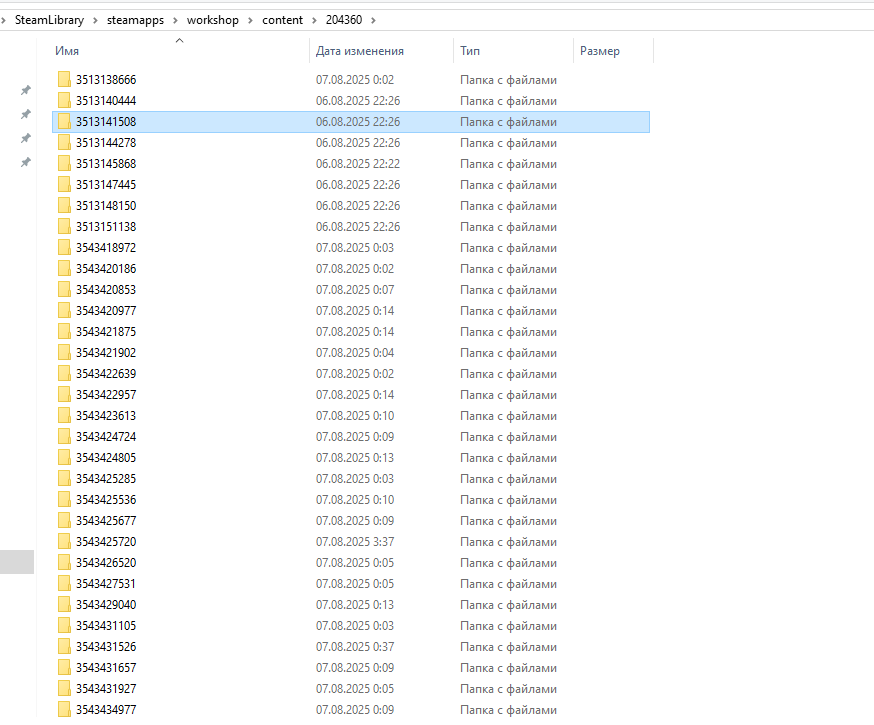Click the fourth pin icon in the left pane
Viewport: 874px width, 725px height.
click(x=26, y=162)
